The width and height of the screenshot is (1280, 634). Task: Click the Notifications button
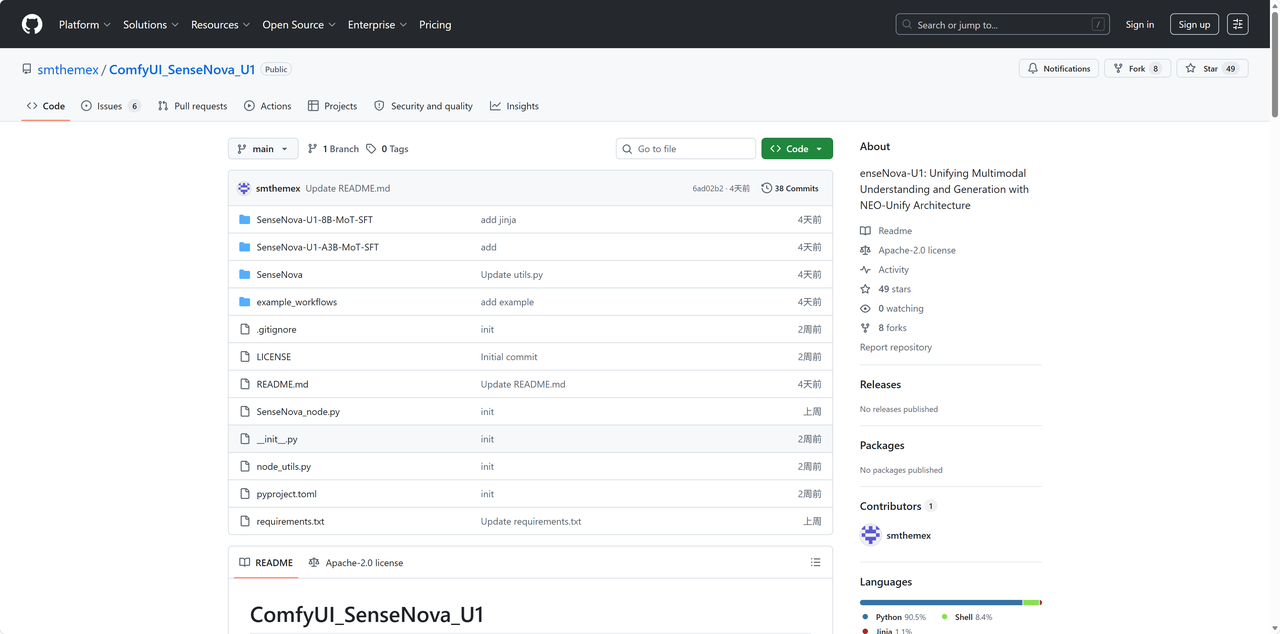[x=1059, y=68]
